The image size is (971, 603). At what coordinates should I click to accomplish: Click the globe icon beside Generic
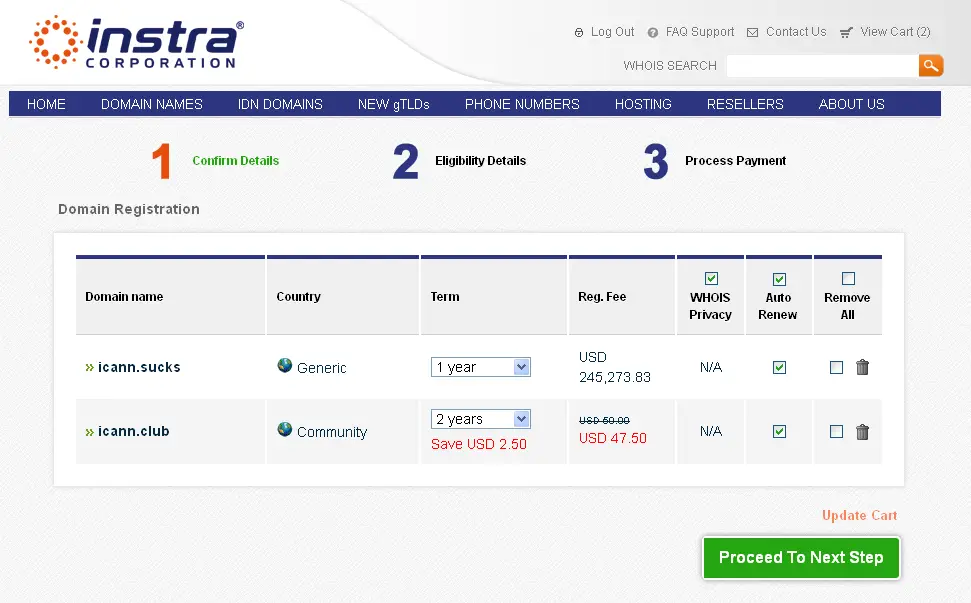pyautogui.click(x=285, y=365)
